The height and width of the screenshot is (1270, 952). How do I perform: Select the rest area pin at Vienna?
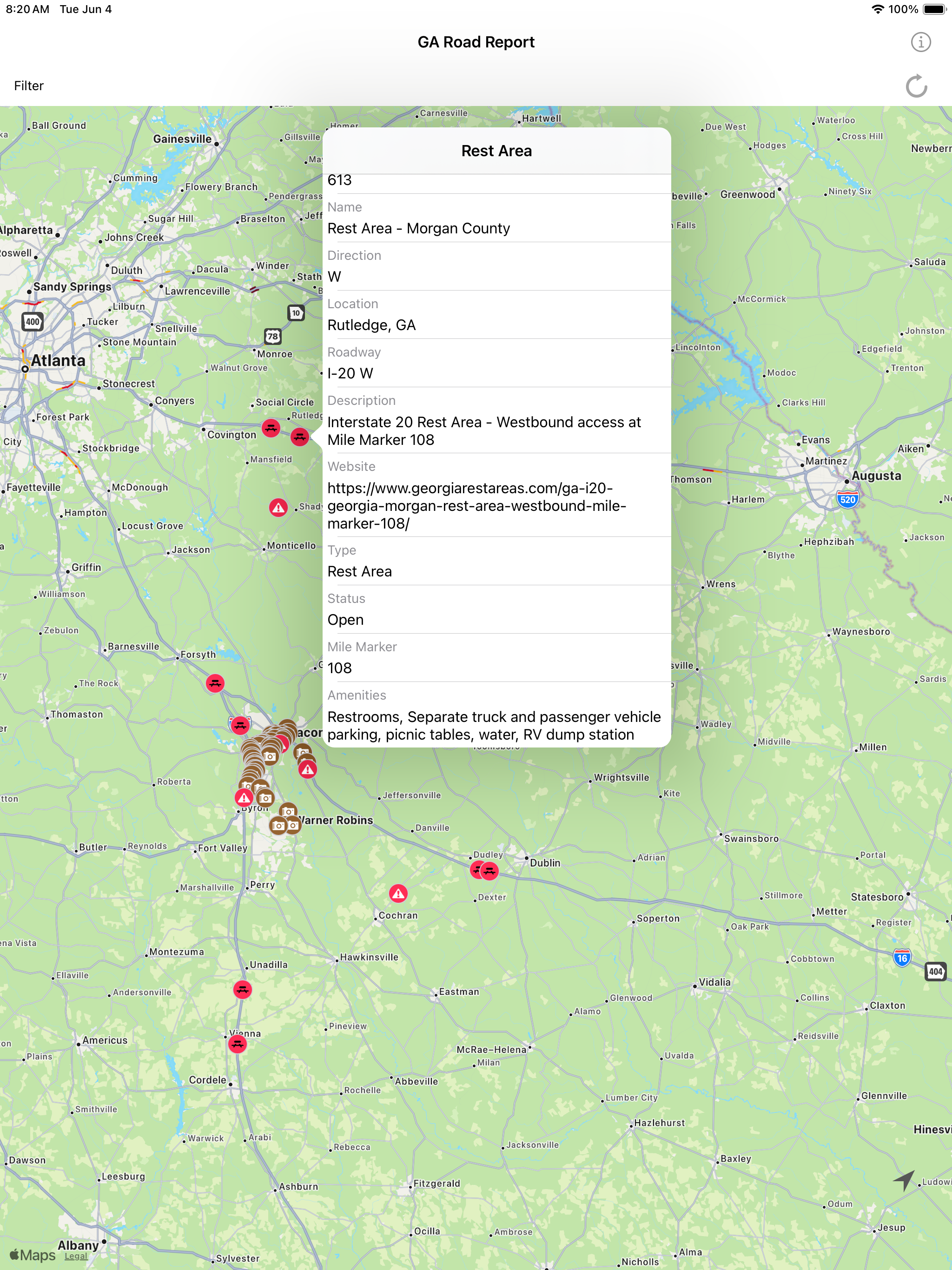(x=238, y=1044)
